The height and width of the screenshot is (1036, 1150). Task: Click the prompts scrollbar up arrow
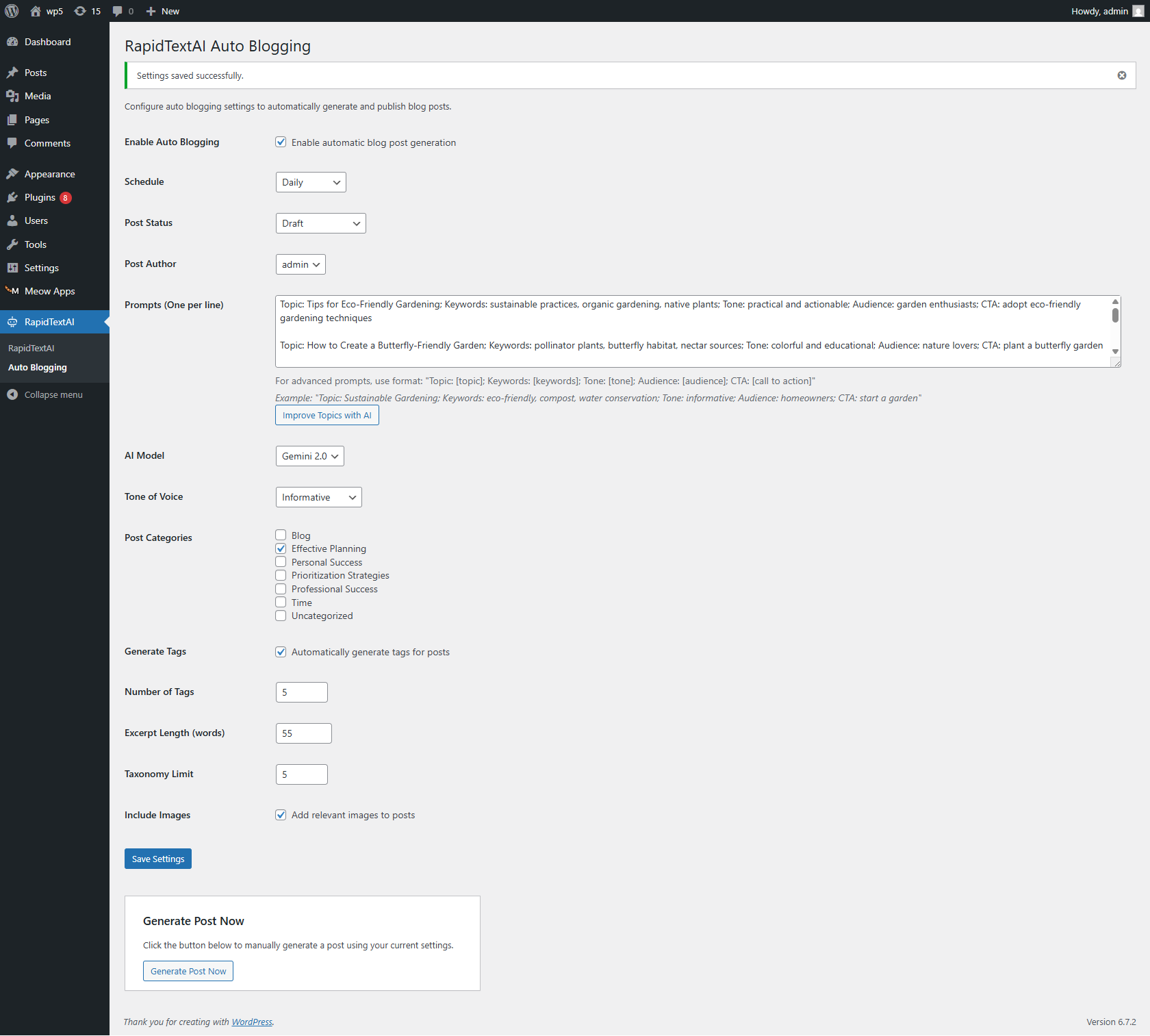coord(1115,301)
